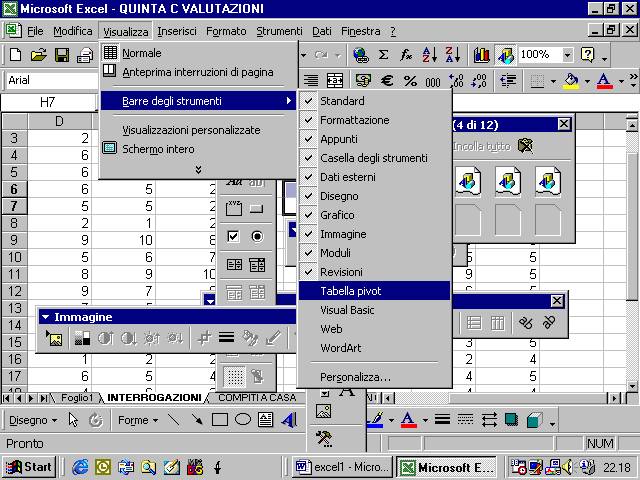Open the zoom 100% dropdown
The height and width of the screenshot is (480, 640).
pyautogui.click(x=567, y=55)
